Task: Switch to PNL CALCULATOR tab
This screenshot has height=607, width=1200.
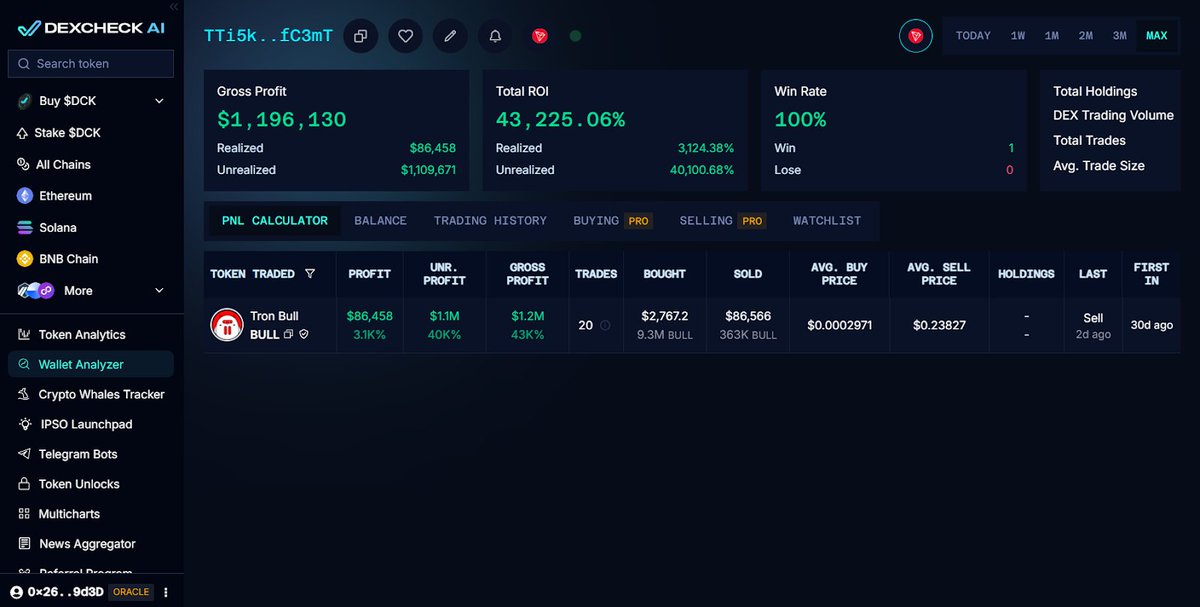Action: (x=274, y=221)
